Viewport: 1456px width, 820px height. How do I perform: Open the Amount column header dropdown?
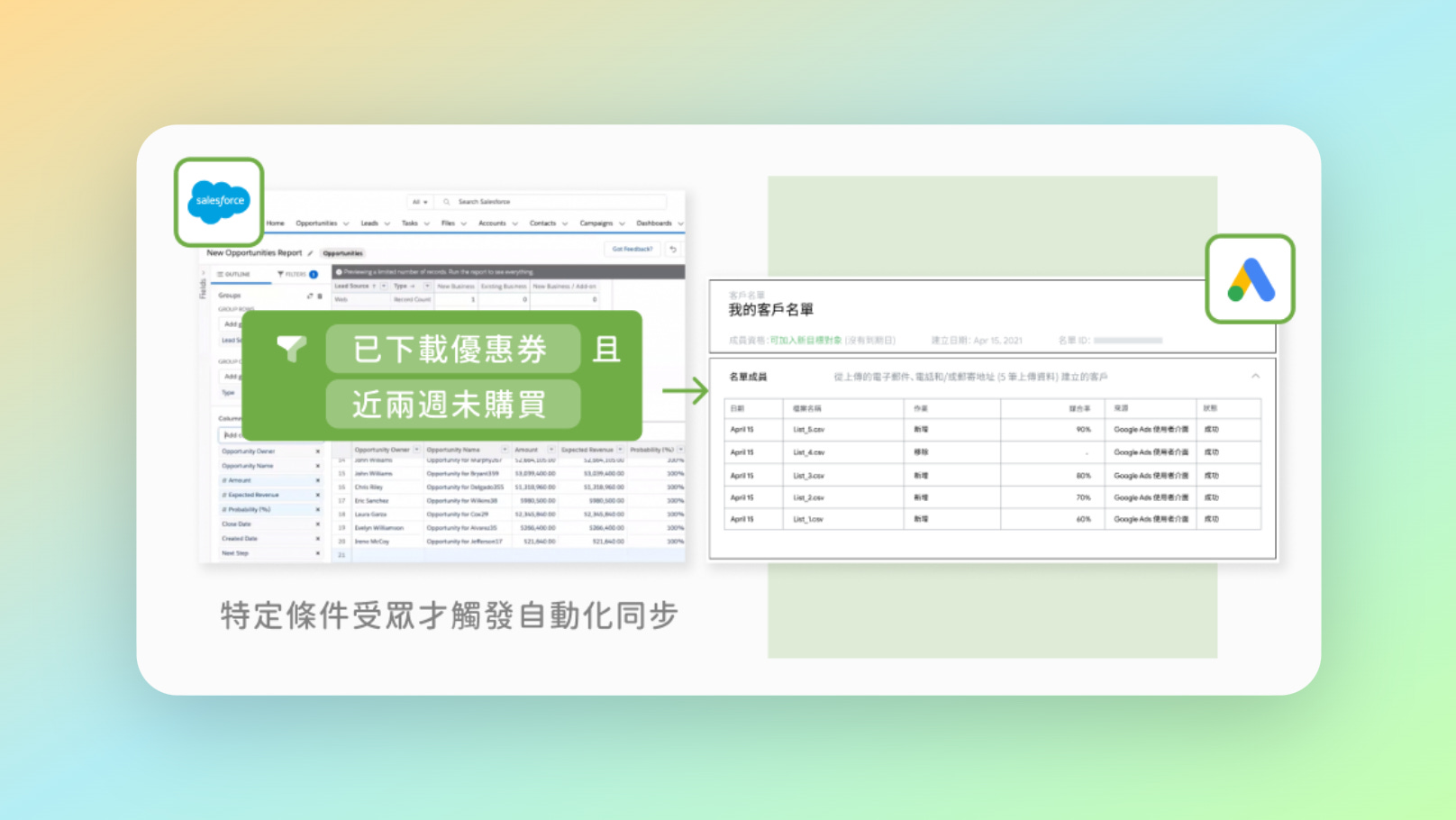551,450
